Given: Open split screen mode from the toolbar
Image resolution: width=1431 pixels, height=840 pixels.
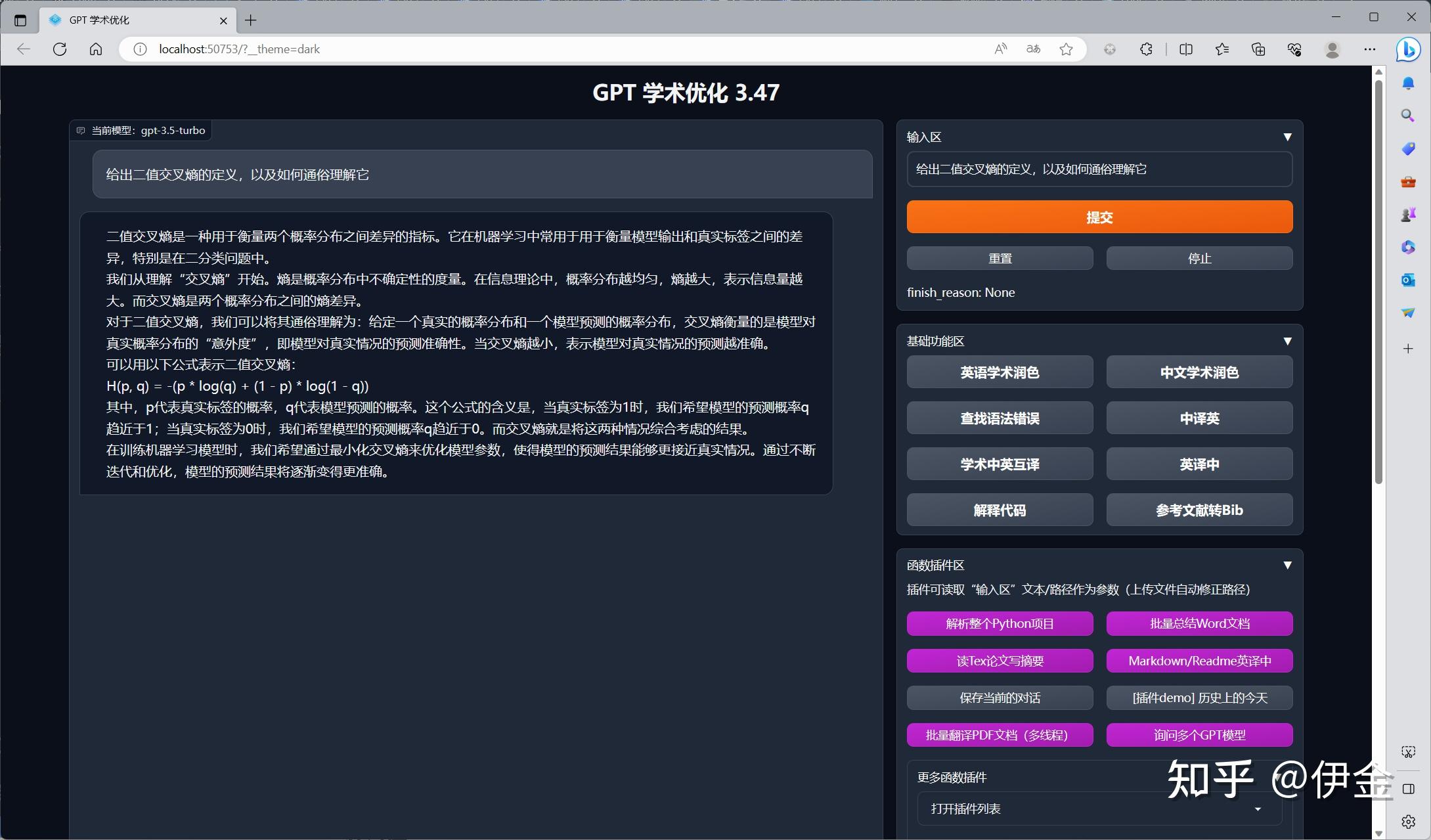Looking at the screenshot, I should 1186,49.
